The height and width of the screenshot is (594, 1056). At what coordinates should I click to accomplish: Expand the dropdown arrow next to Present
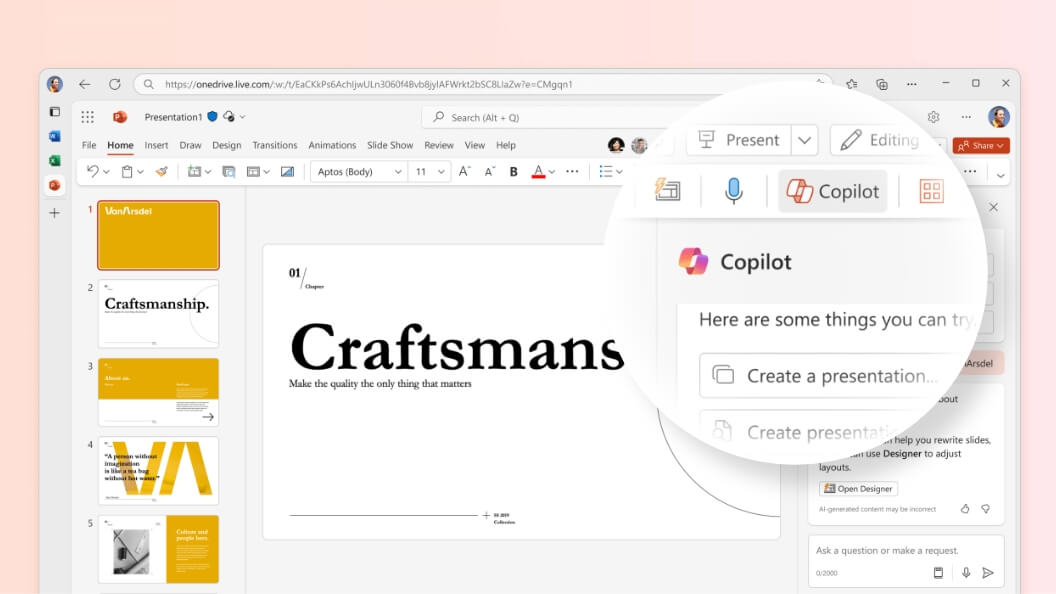pos(806,140)
